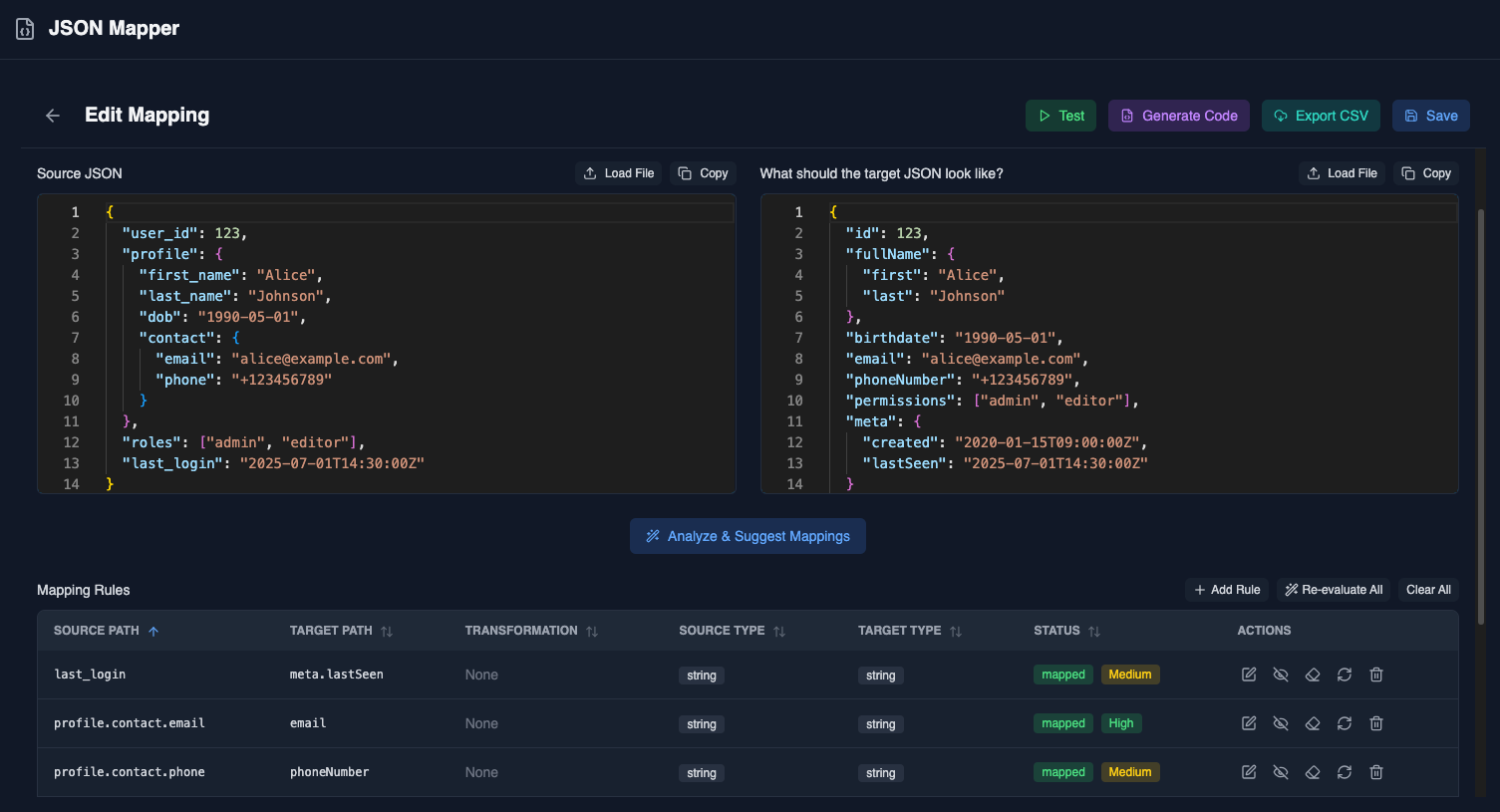Erase the last_login rule mapping

[1313, 675]
